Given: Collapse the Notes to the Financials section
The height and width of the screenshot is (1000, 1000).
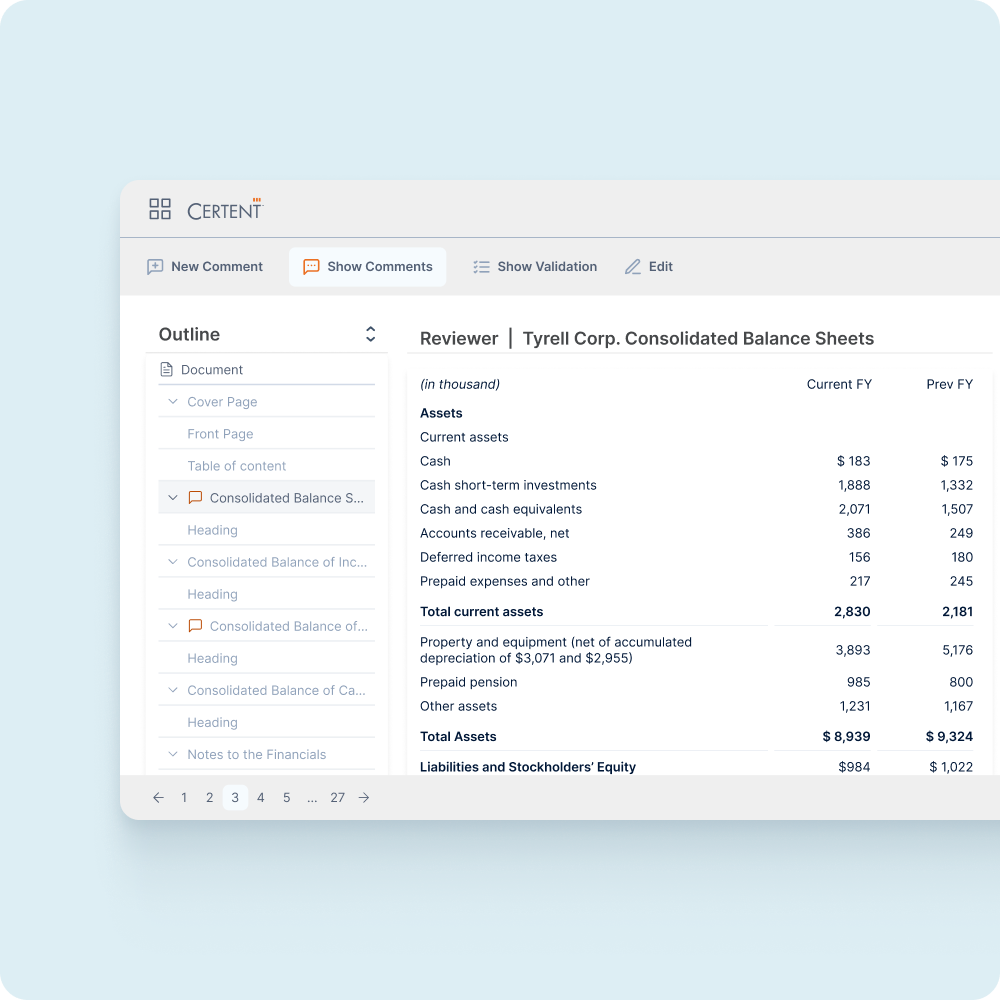Looking at the screenshot, I should tap(171, 754).
